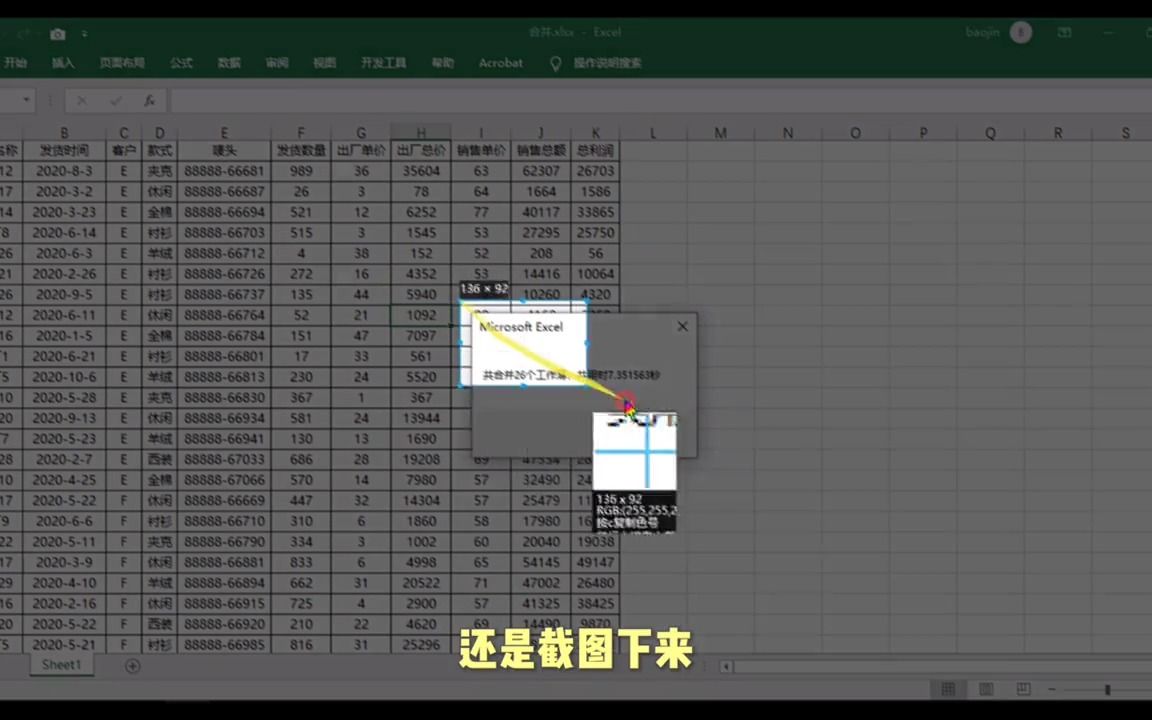
Task: Close the Microsoft Excel message dialog
Action: pyautogui.click(x=682, y=326)
